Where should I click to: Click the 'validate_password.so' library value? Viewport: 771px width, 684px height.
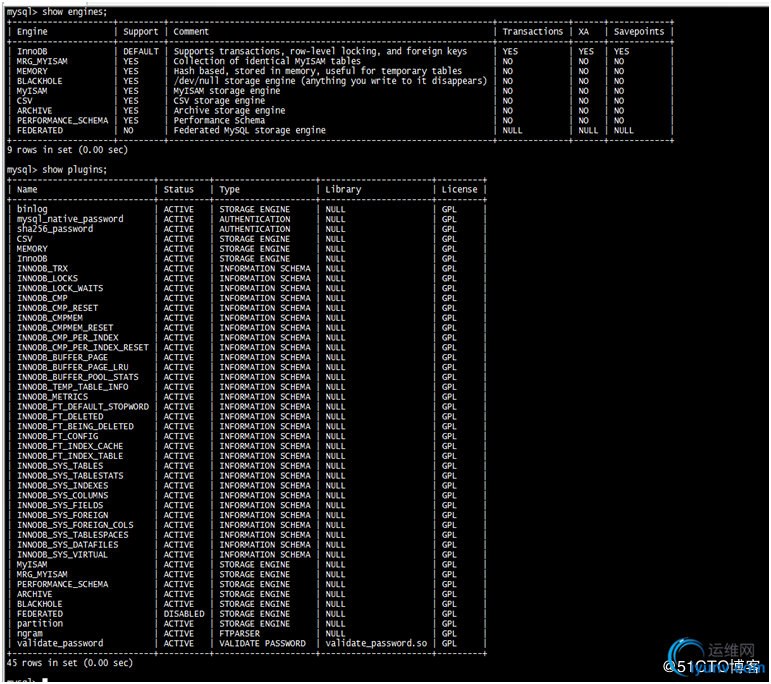(376, 643)
